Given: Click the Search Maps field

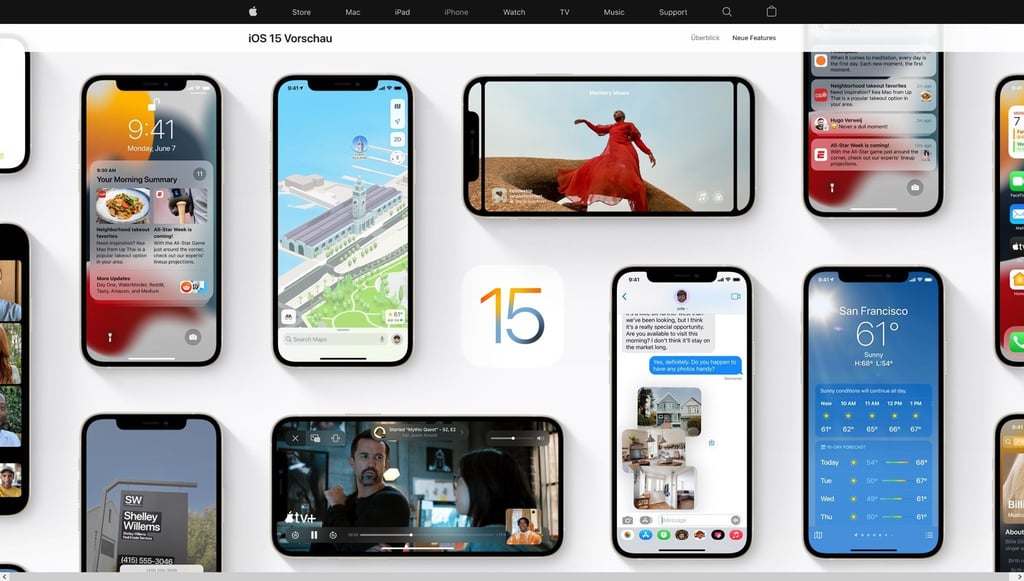Looking at the screenshot, I should 333,339.
